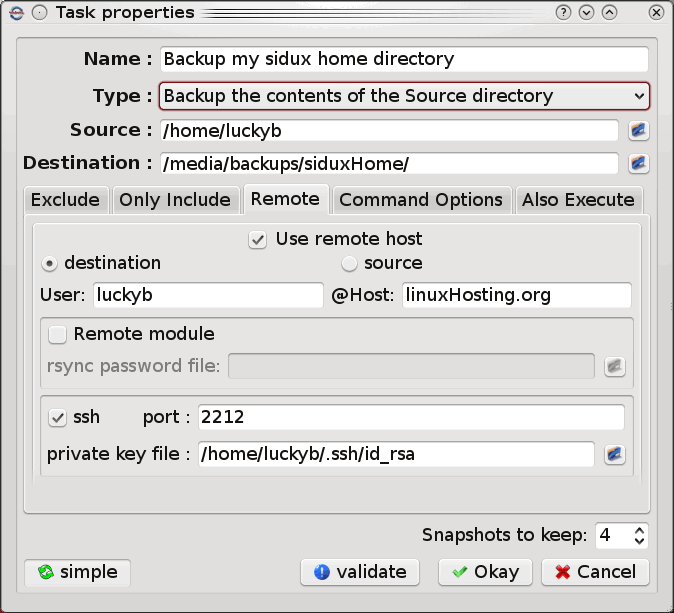Image resolution: width=674 pixels, height=613 pixels.
Task: Click the window help question mark icon
Action: tap(564, 13)
